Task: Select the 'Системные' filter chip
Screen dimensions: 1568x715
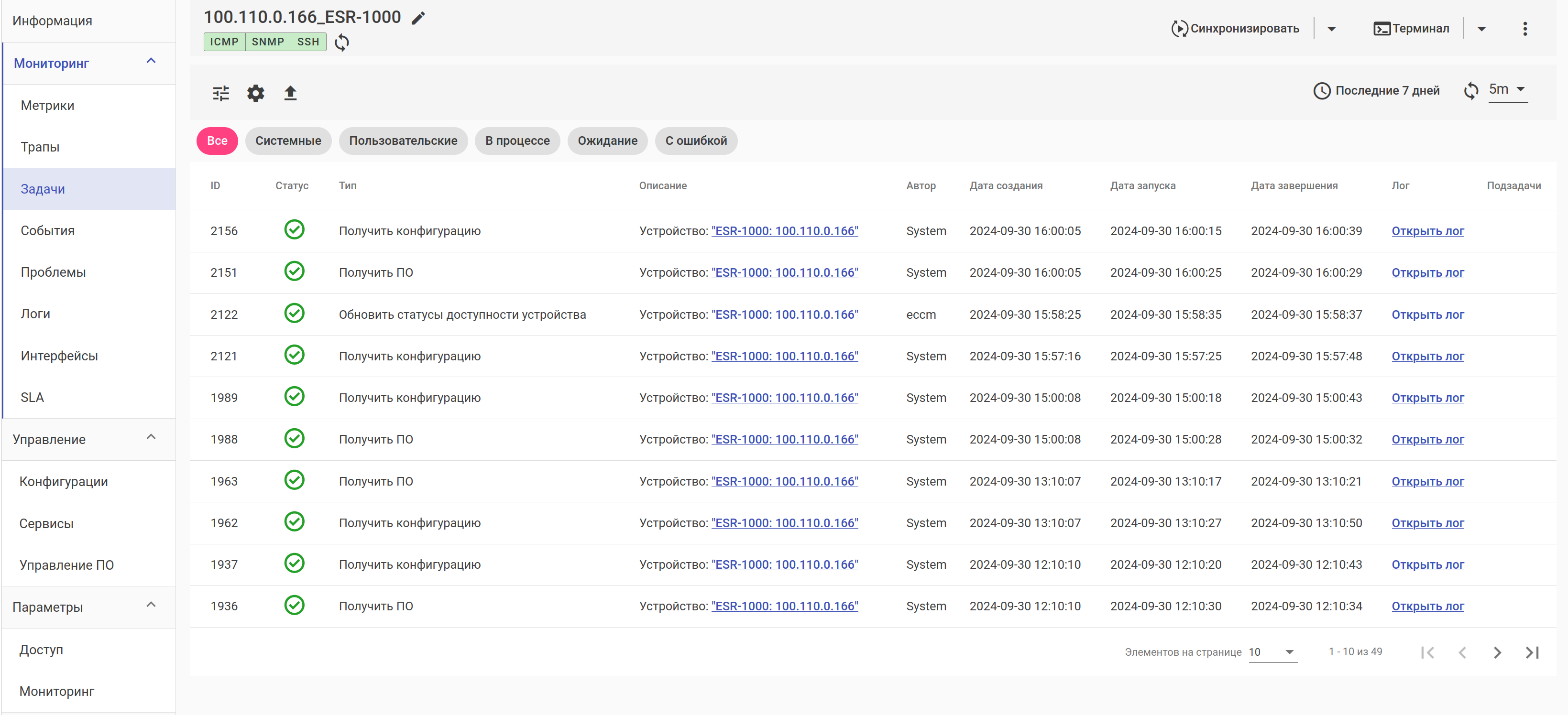Action: 288,141
